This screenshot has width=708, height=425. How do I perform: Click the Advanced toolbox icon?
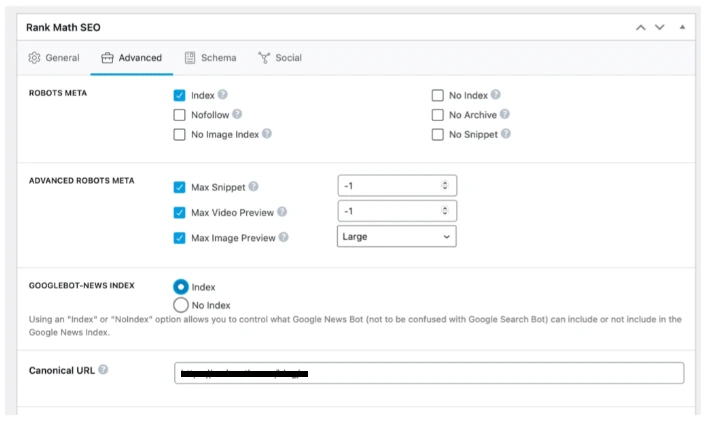[107, 58]
